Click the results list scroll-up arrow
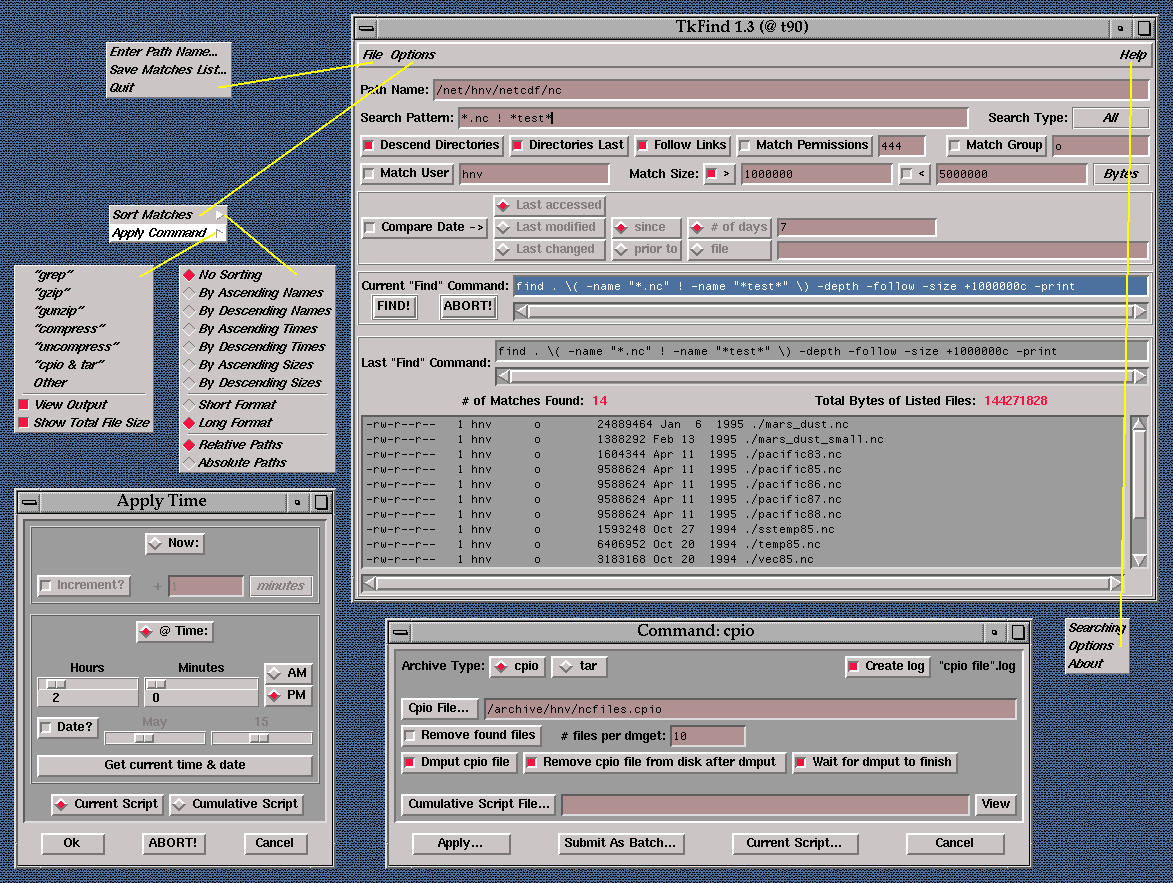Screen dimensions: 1173x883 point(1139,424)
